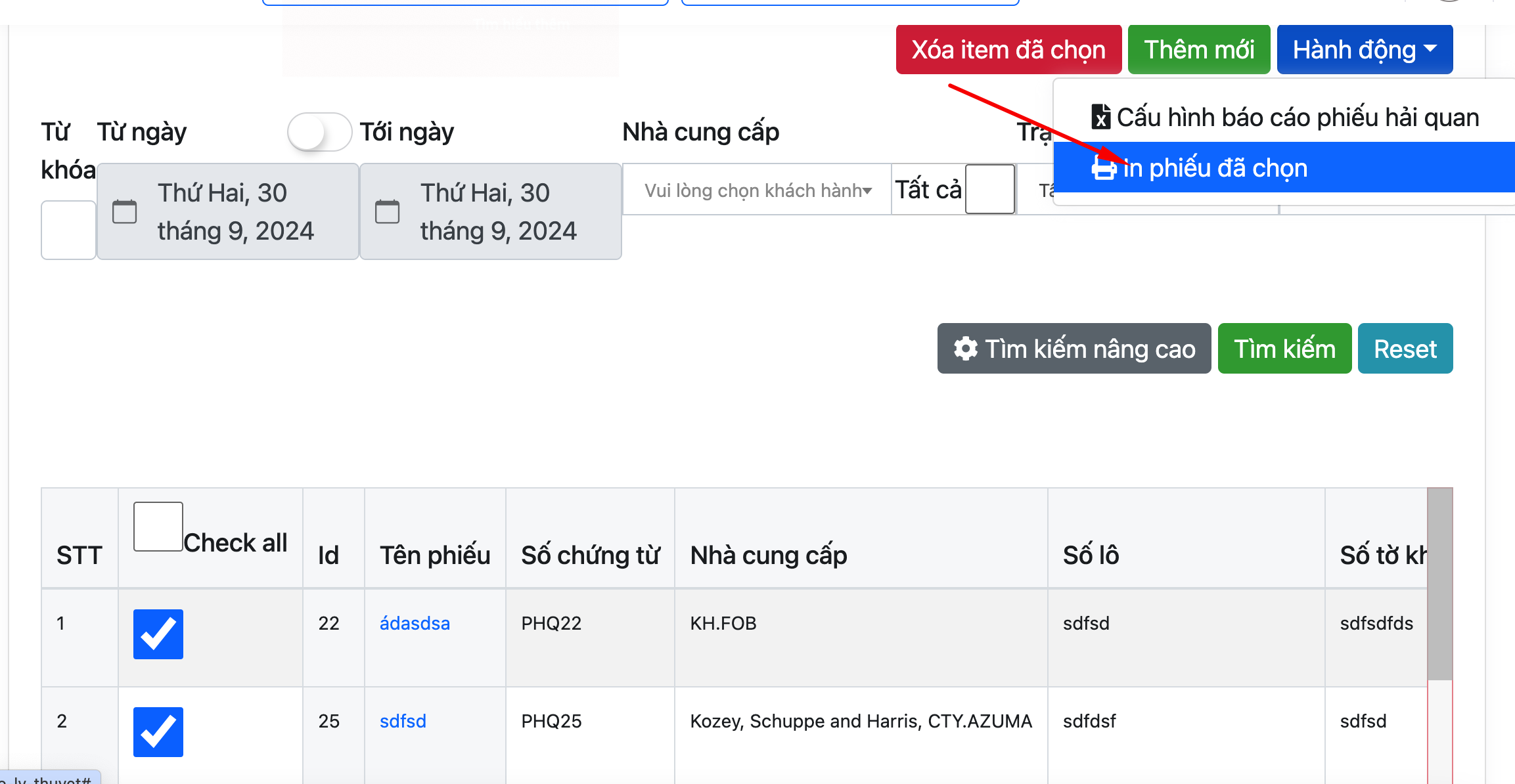Choose Cấu hình báo cáo phiếu hải quan
The width and height of the screenshot is (1515, 784).
[1297, 118]
